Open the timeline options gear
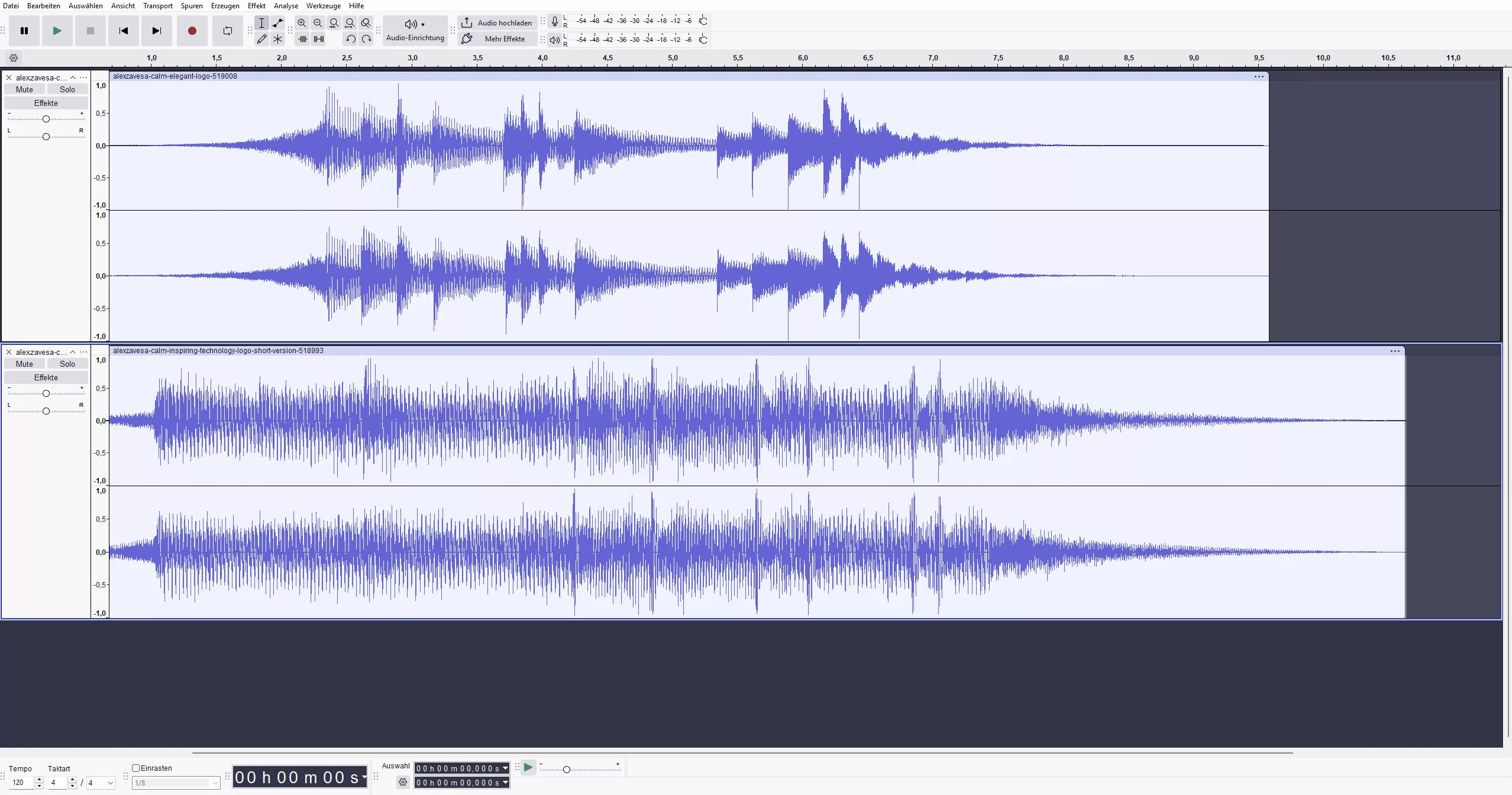Image resolution: width=1512 pixels, height=795 pixels. [14, 58]
